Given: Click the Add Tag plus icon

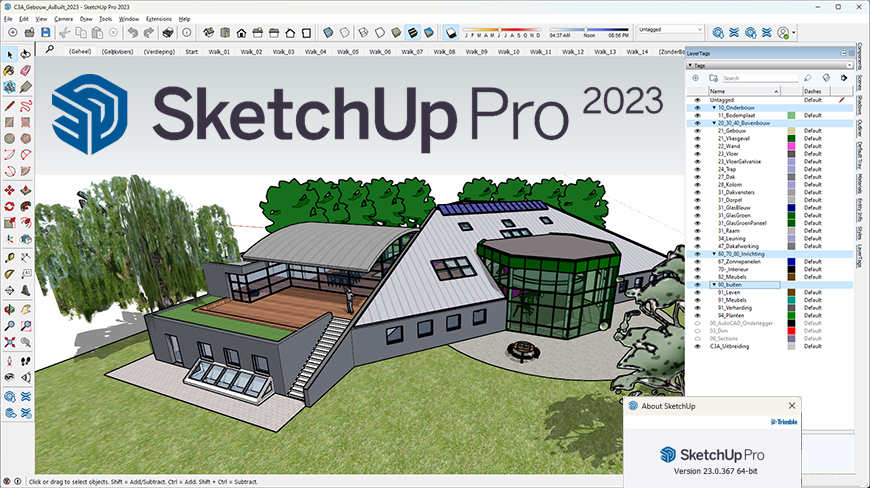Looking at the screenshot, I should [696, 77].
